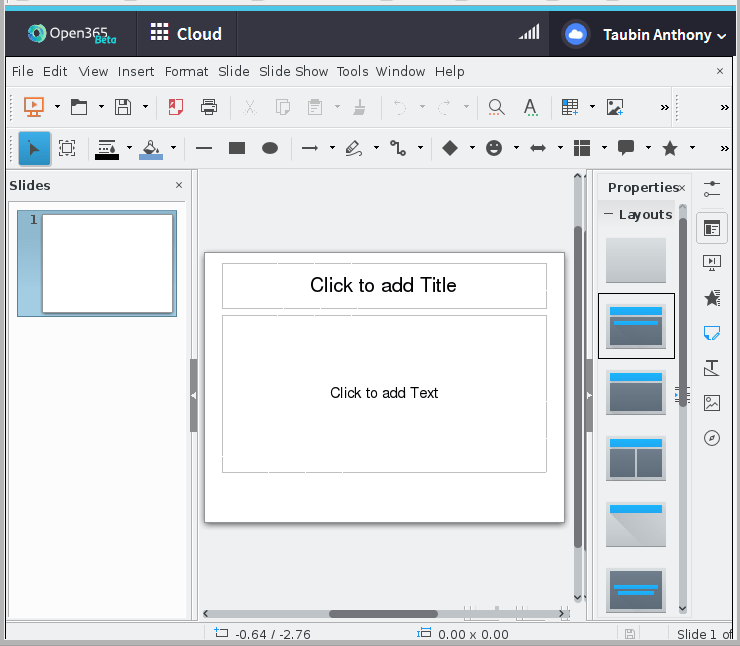Select the Ellipse shape tool

coord(270,148)
